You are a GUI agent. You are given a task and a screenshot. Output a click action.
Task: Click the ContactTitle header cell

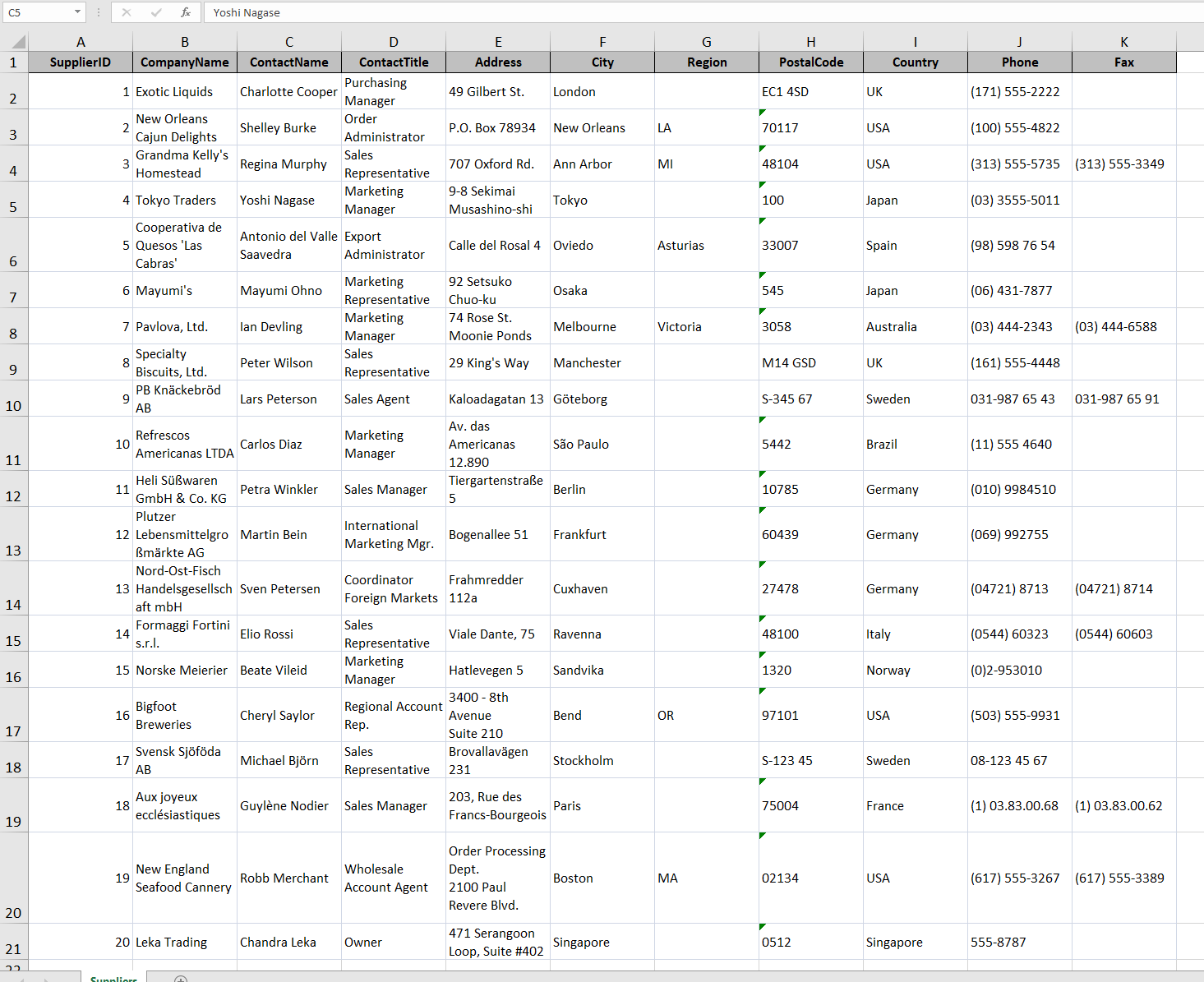coord(394,62)
